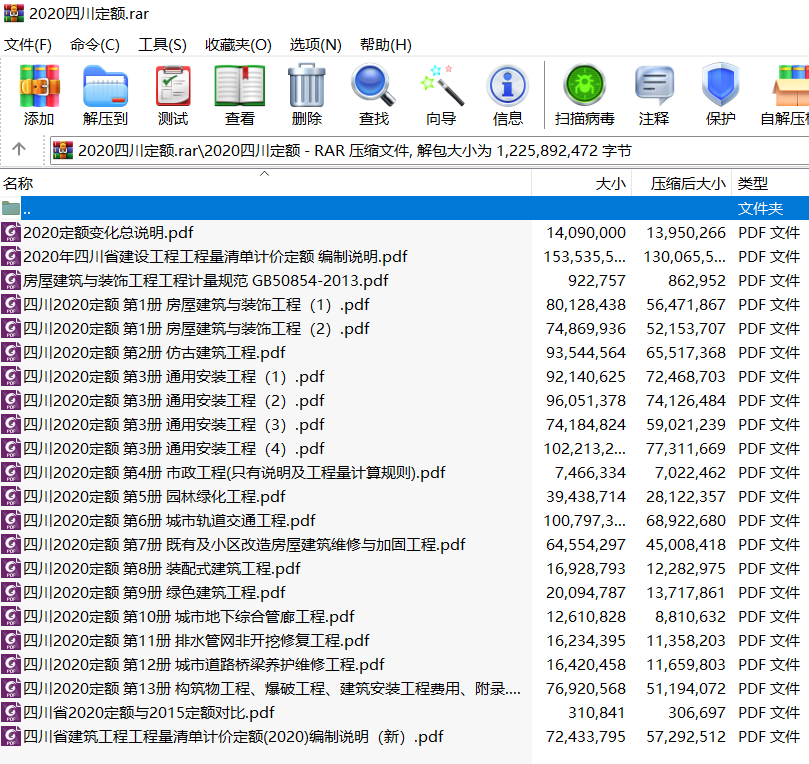
Task: Click the WinRAR icon in address bar
Action: pyautogui.click(x=63, y=150)
